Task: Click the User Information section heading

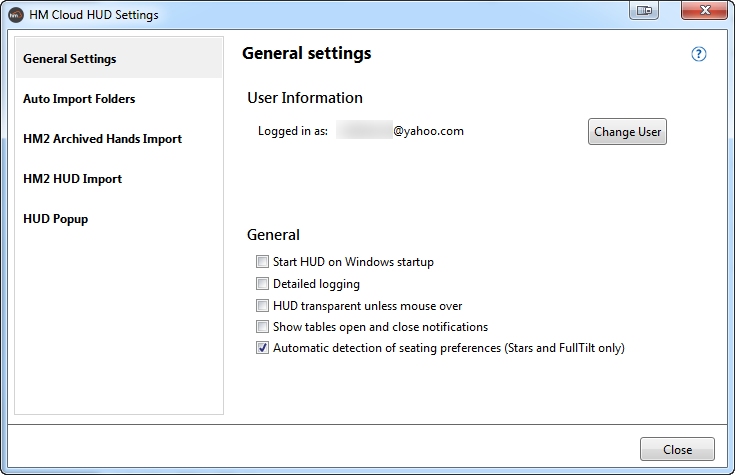Action: (305, 98)
